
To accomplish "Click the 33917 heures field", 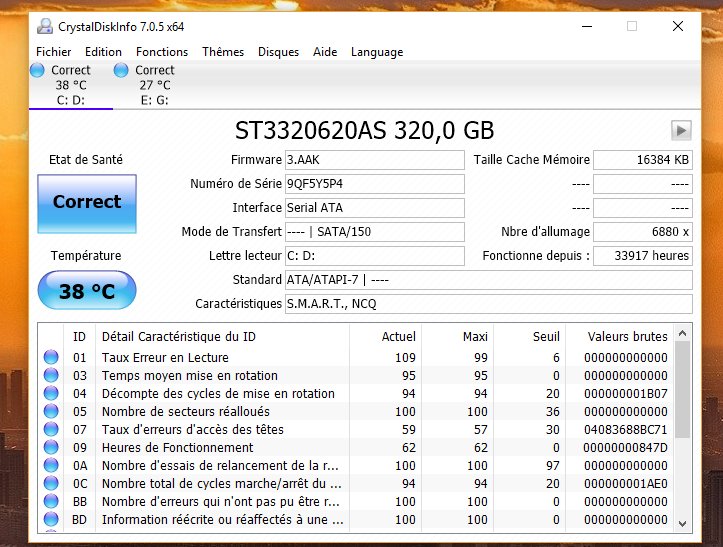I will (x=643, y=256).
